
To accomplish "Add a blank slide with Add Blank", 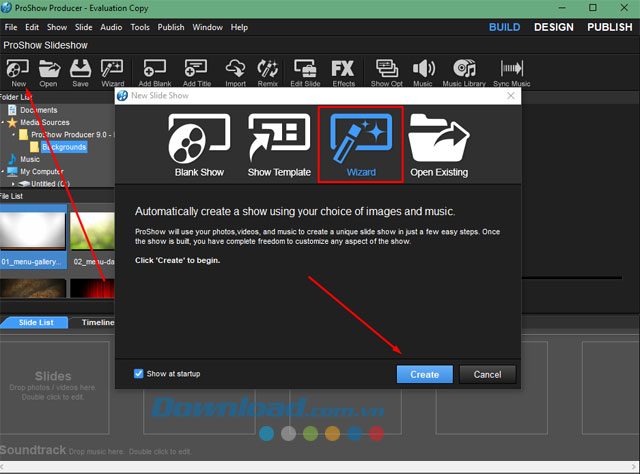I will pyautogui.click(x=155, y=73).
